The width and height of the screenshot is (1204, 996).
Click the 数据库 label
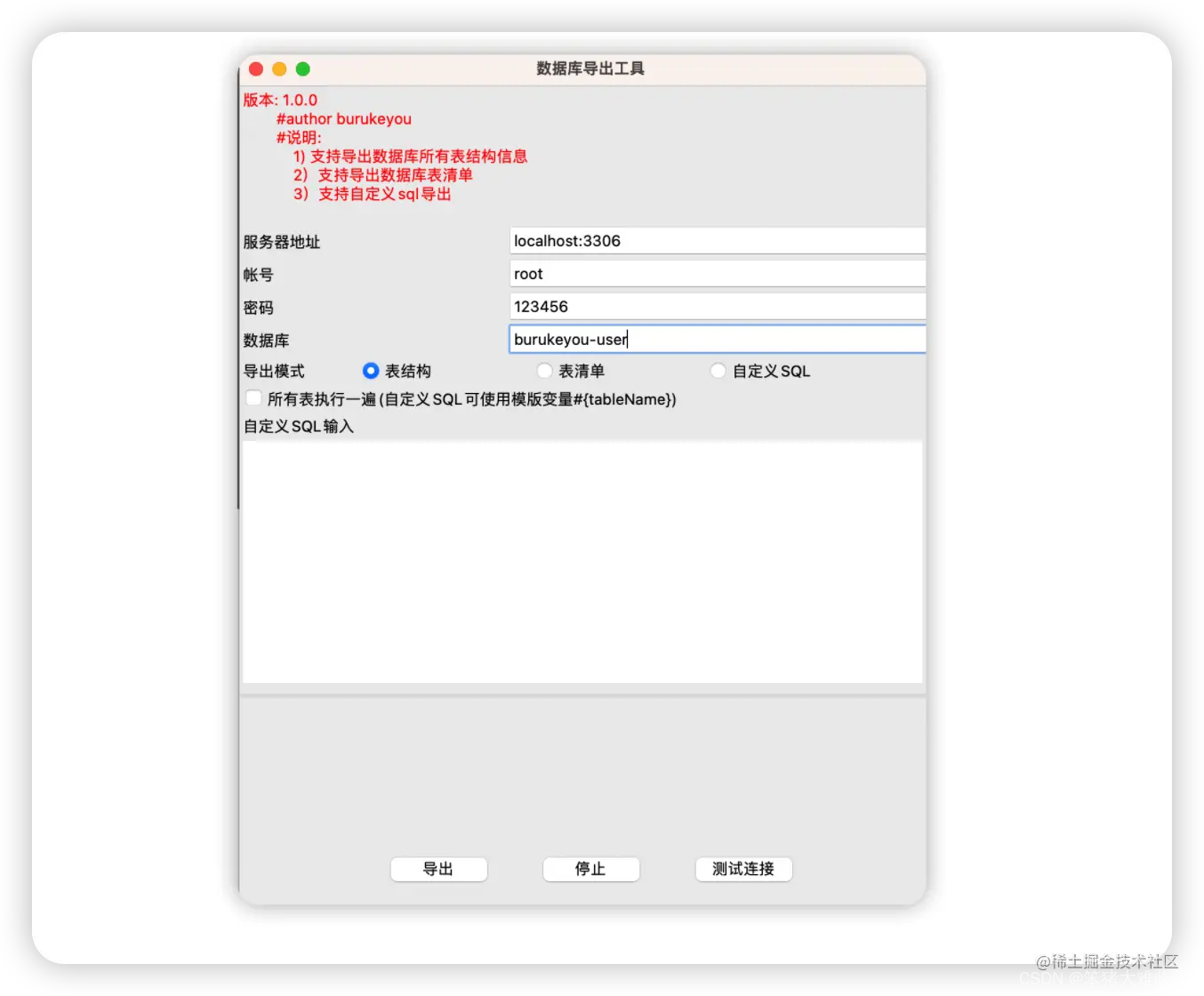pyautogui.click(x=266, y=341)
